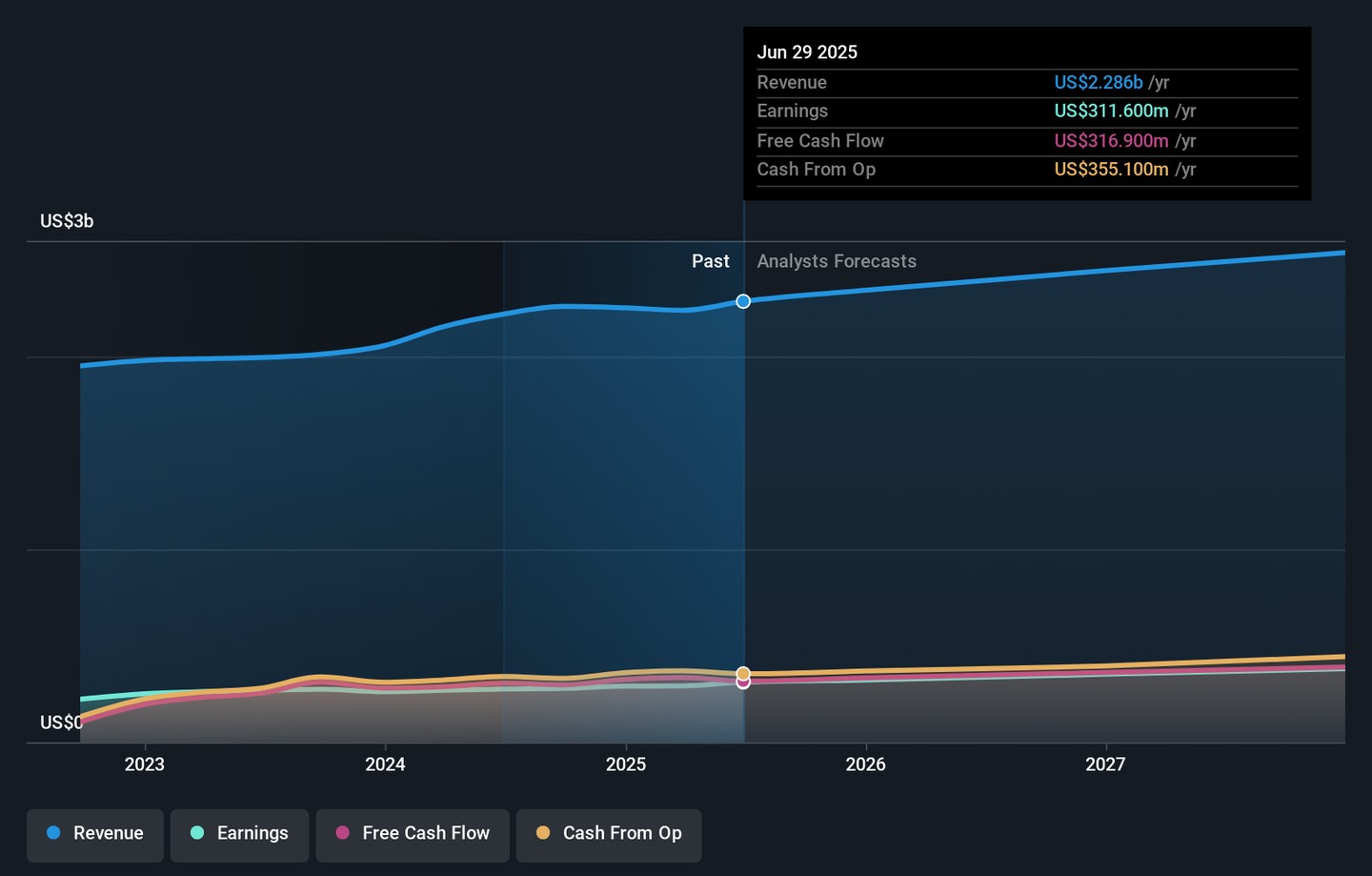The width and height of the screenshot is (1372, 876).
Task: Click the blue dot in the Revenue legend
Action: (x=53, y=833)
